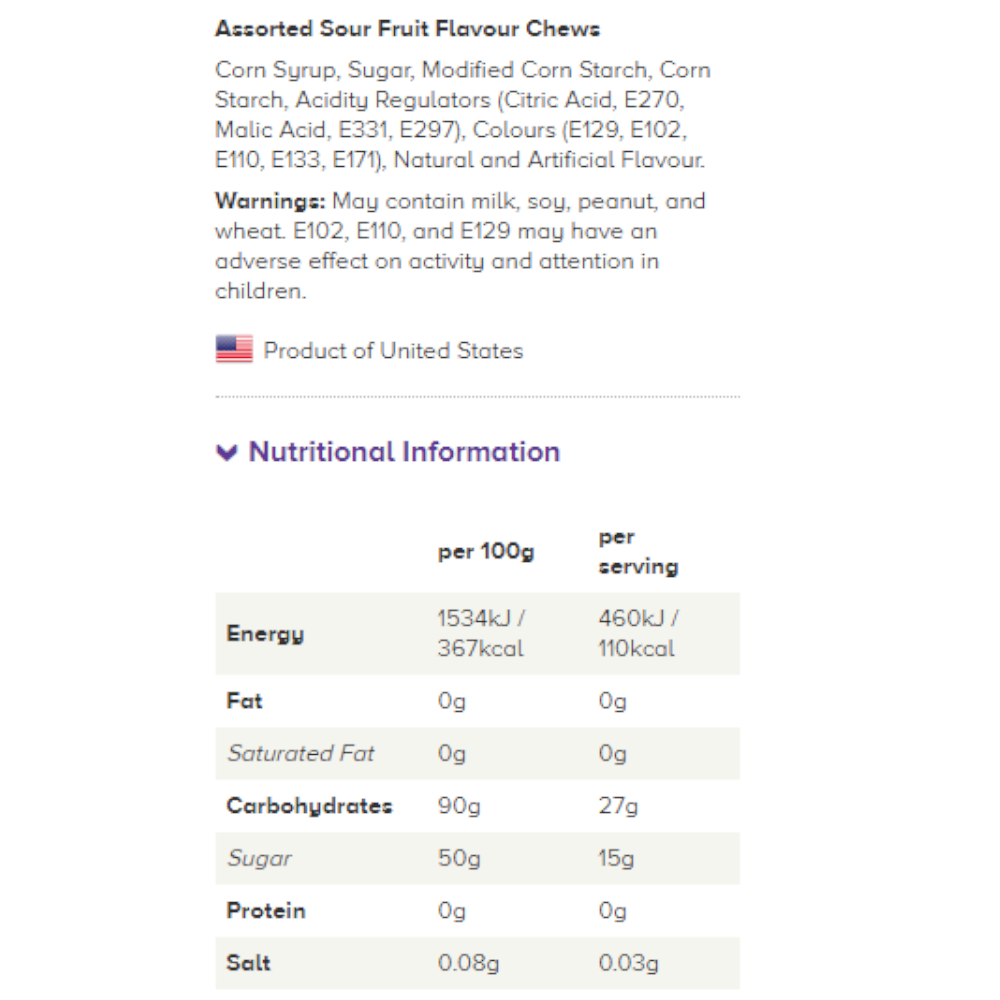
Task: Click the 90g carbohydrates value
Action: 459,806
